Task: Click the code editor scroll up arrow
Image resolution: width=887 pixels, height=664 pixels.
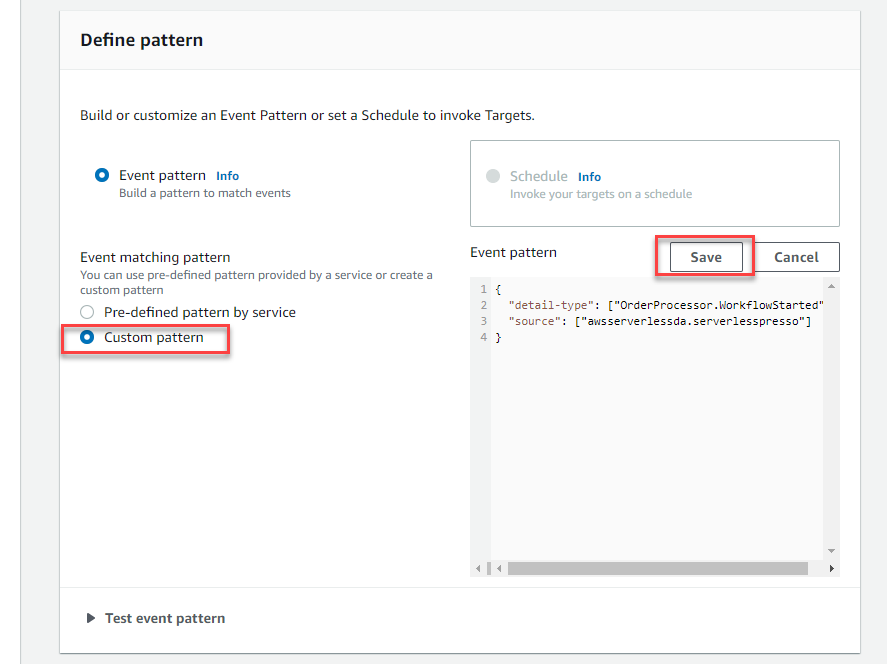Action: [831, 286]
